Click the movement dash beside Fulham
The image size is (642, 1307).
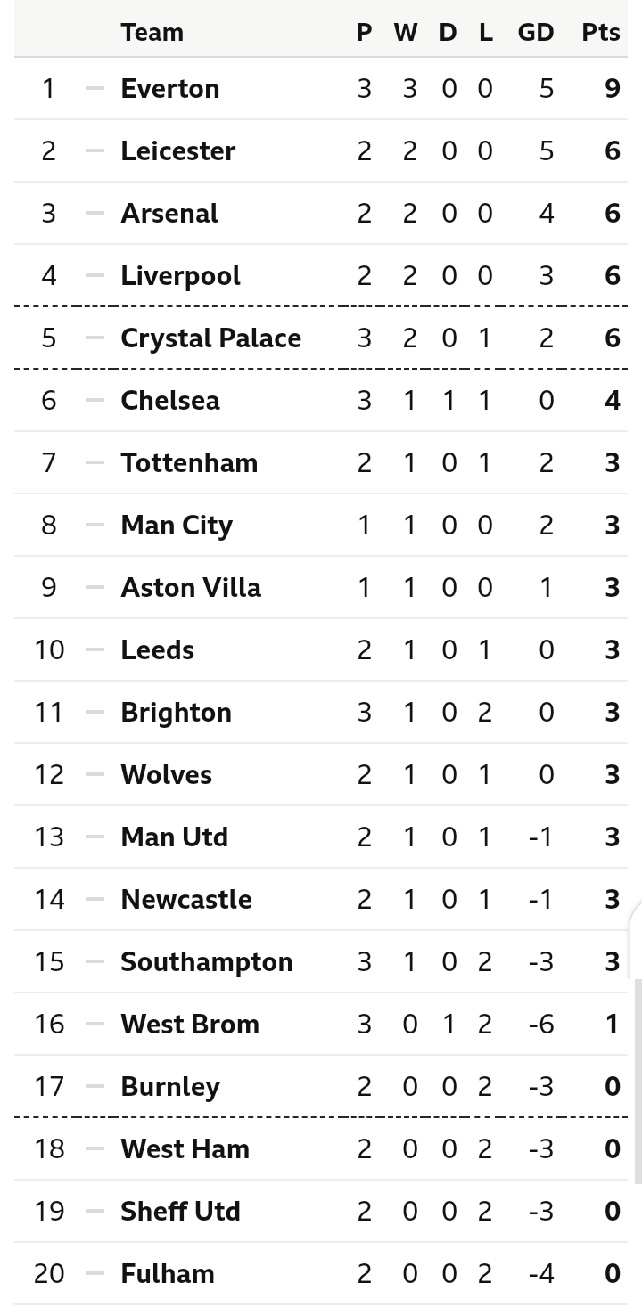pos(95,1274)
